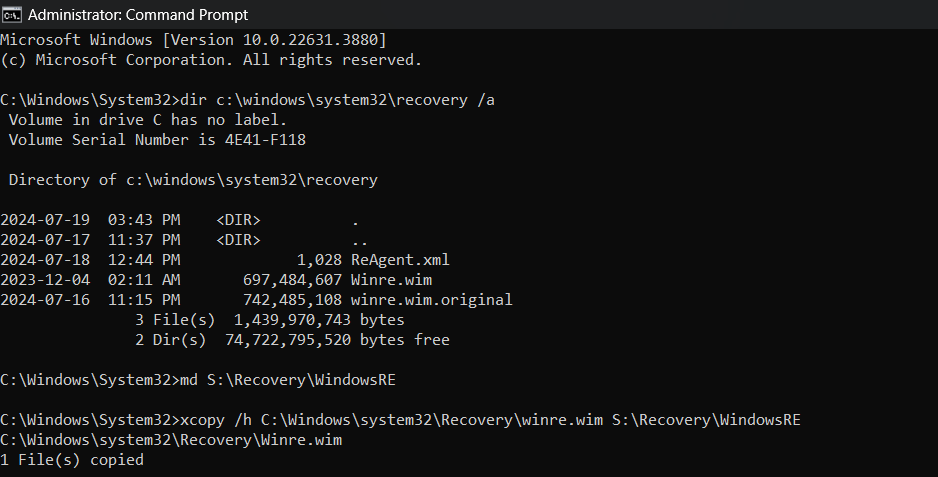Click the Windows version line
The image size is (938, 477).
pyautogui.click(x=193, y=40)
